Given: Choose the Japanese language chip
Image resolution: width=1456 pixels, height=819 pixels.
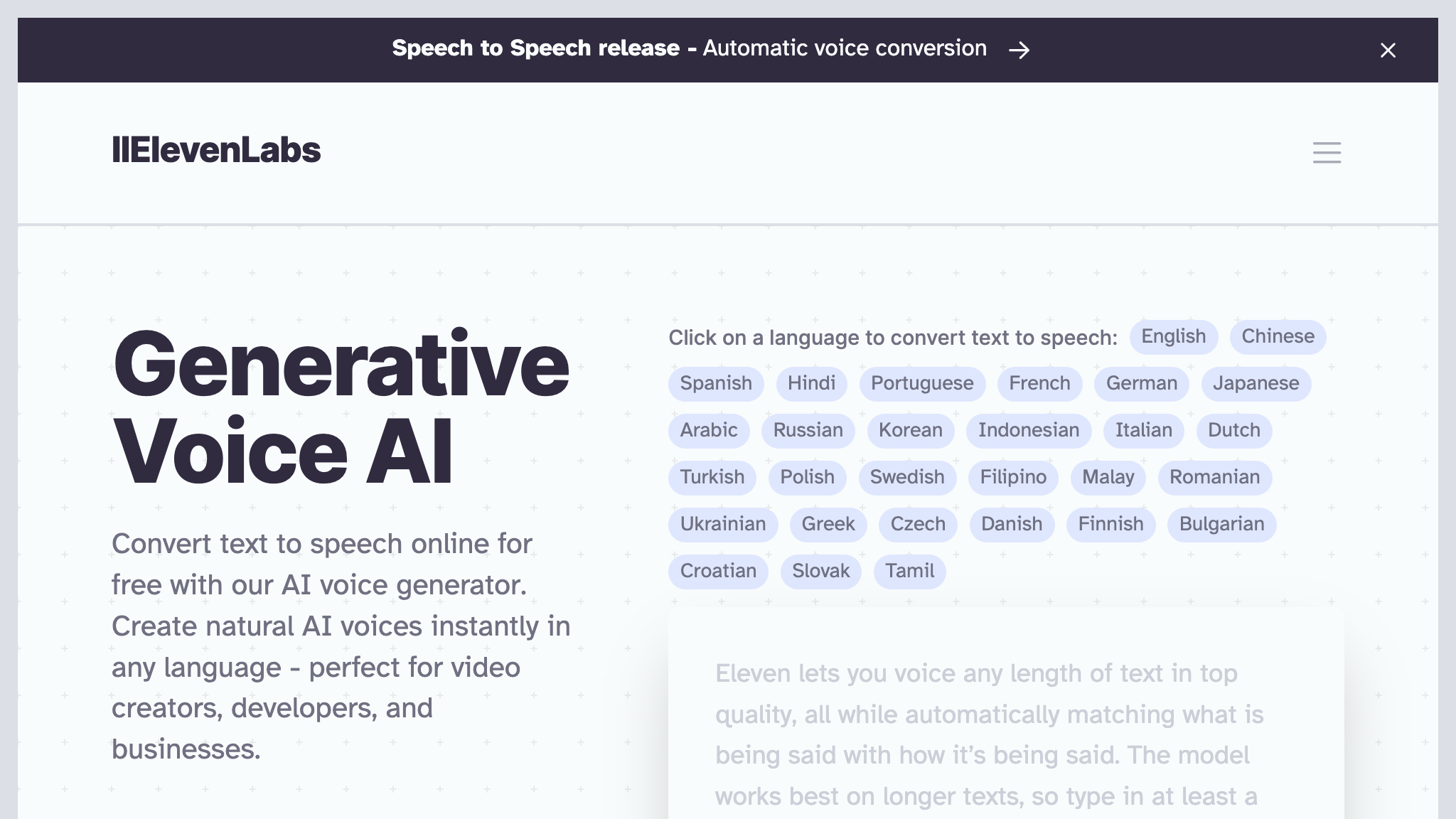Looking at the screenshot, I should coord(1256,383).
